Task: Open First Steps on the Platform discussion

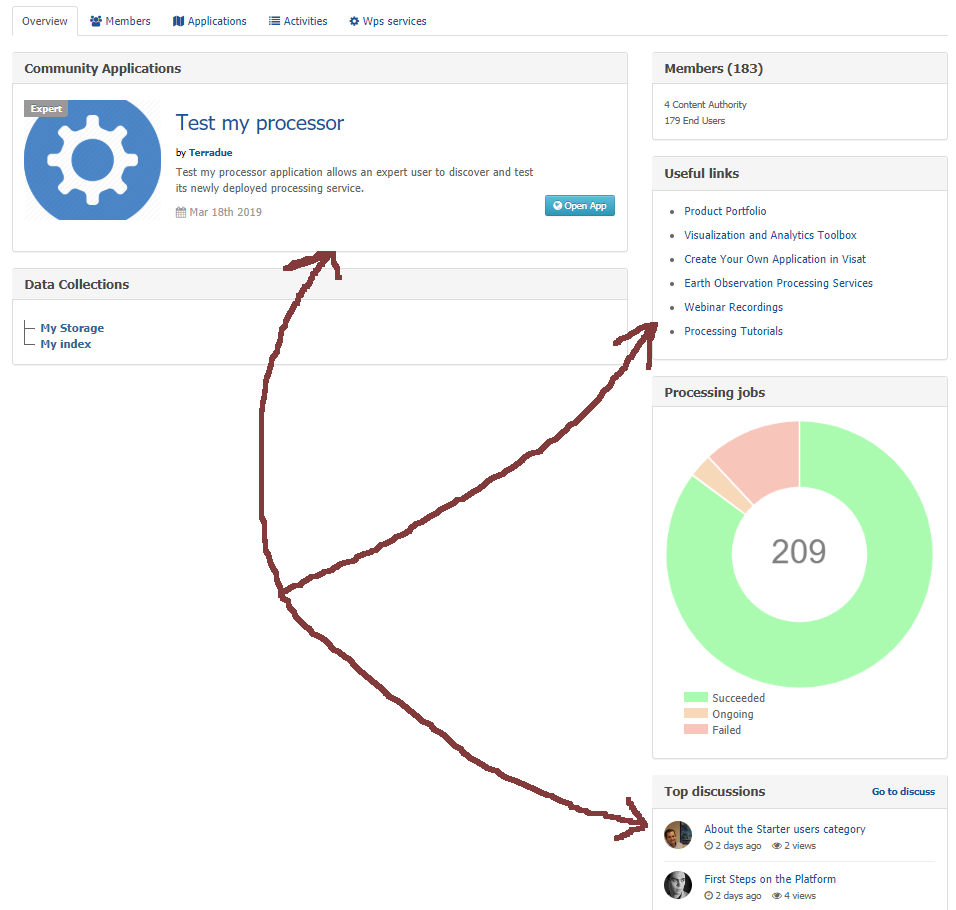Action: pyautogui.click(x=770, y=879)
